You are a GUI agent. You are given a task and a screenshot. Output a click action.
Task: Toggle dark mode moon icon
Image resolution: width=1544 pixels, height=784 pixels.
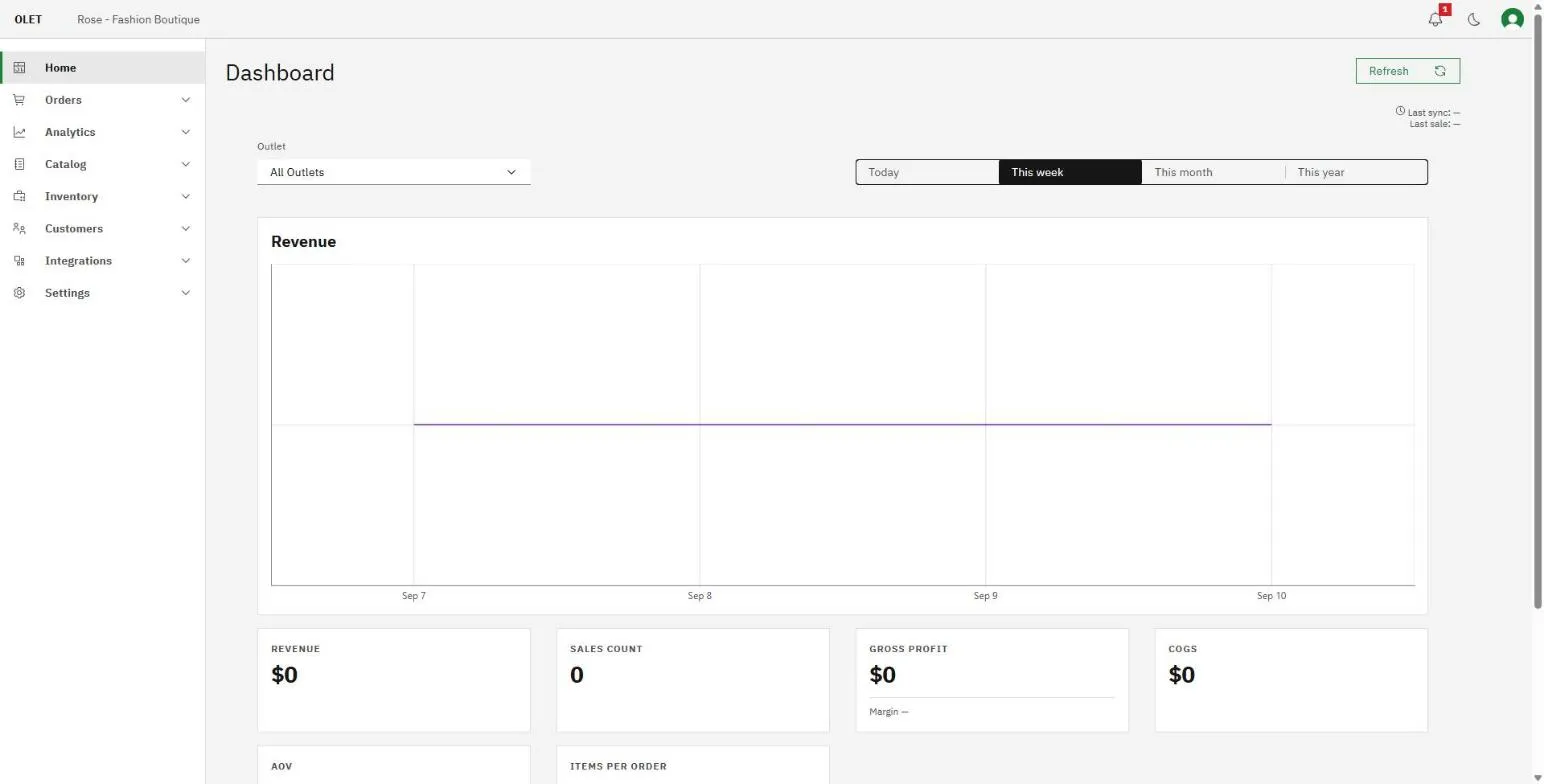click(x=1474, y=19)
